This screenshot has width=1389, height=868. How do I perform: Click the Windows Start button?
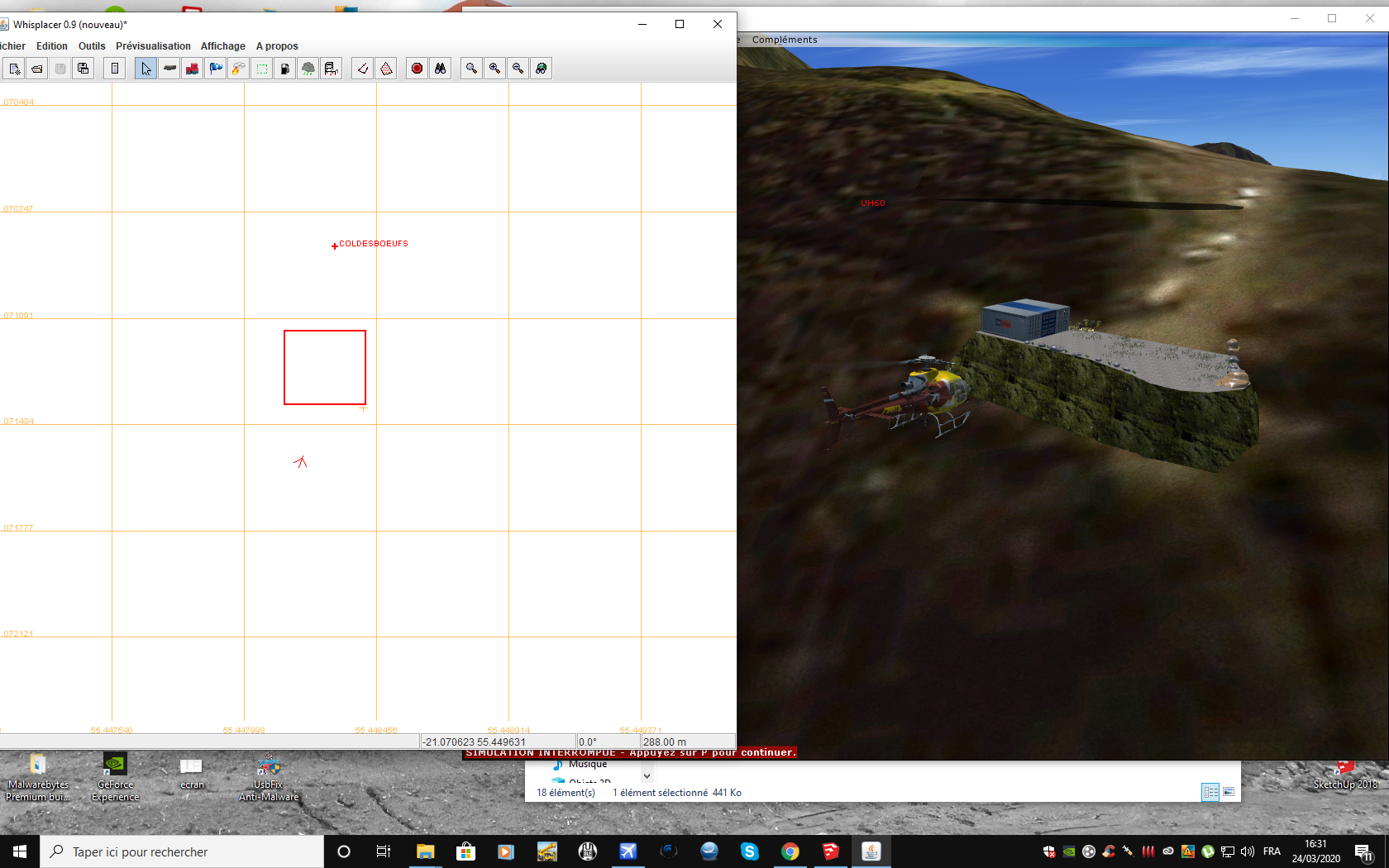(20, 851)
